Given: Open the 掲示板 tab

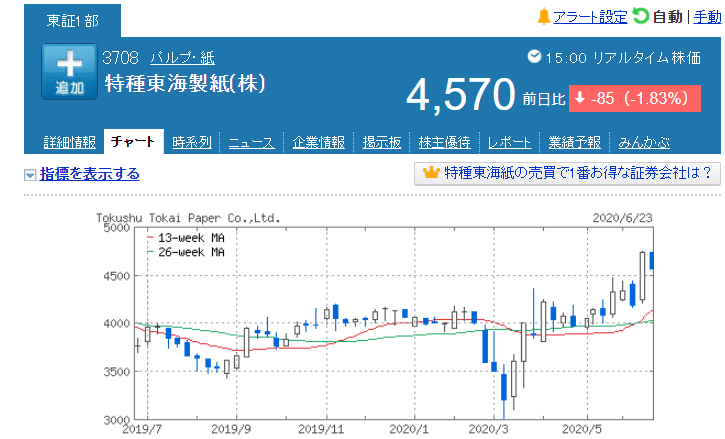Looking at the screenshot, I should point(381,142).
